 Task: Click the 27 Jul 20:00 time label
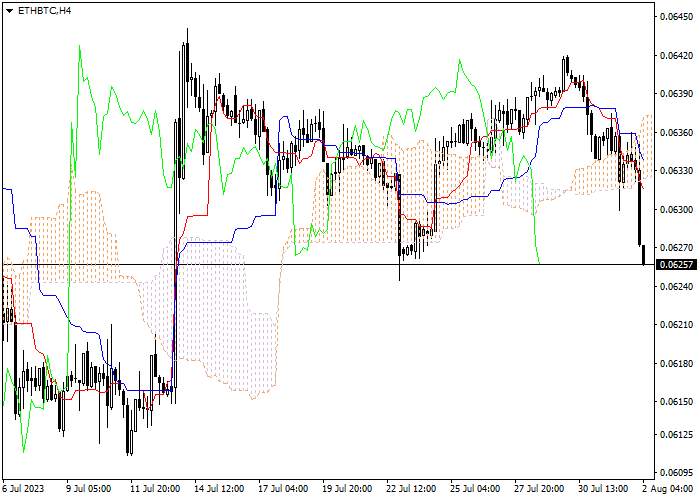pyautogui.click(x=539, y=488)
